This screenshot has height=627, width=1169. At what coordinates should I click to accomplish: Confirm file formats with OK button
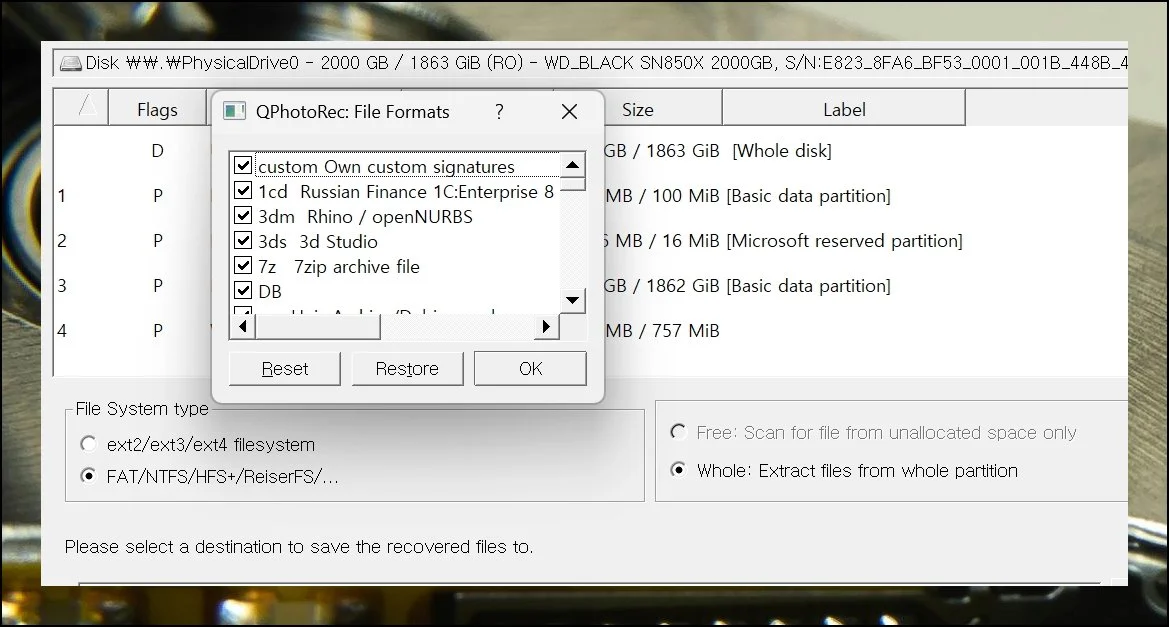pos(530,368)
